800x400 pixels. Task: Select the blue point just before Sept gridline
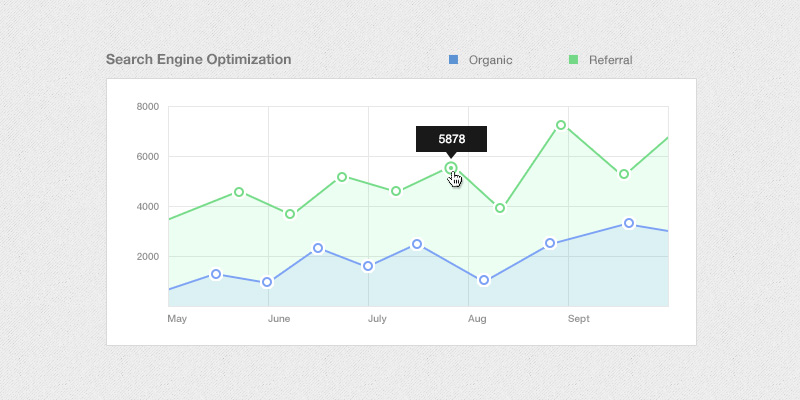(x=550, y=243)
